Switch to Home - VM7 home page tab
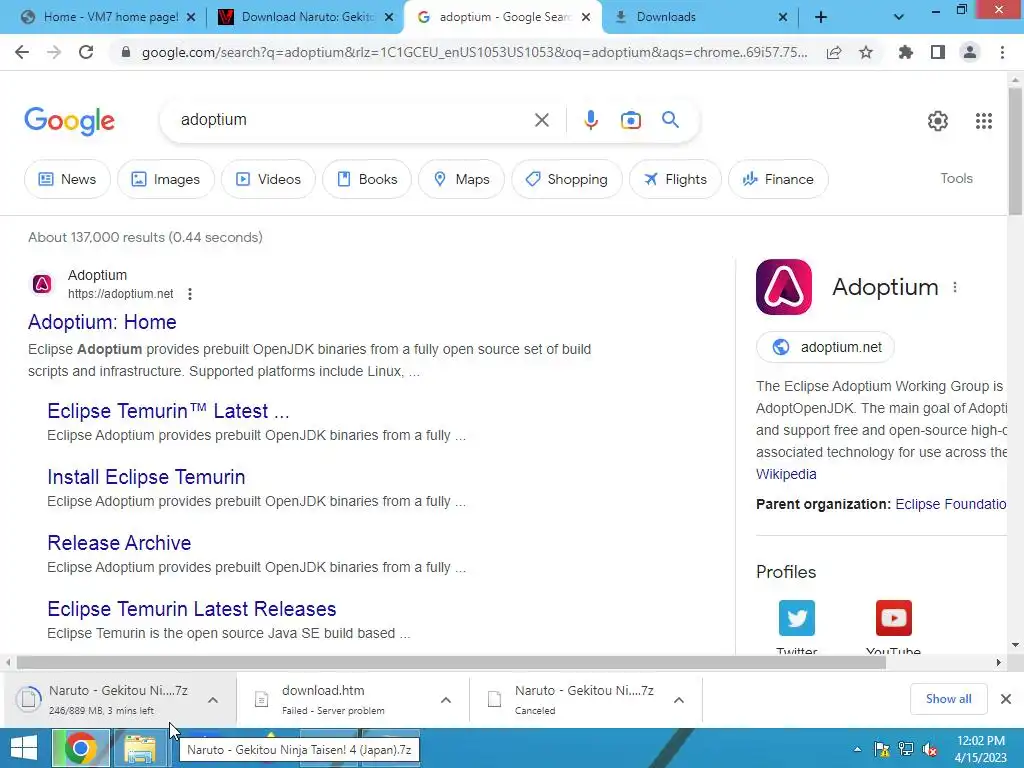This screenshot has width=1024, height=768. (x=108, y=17)
